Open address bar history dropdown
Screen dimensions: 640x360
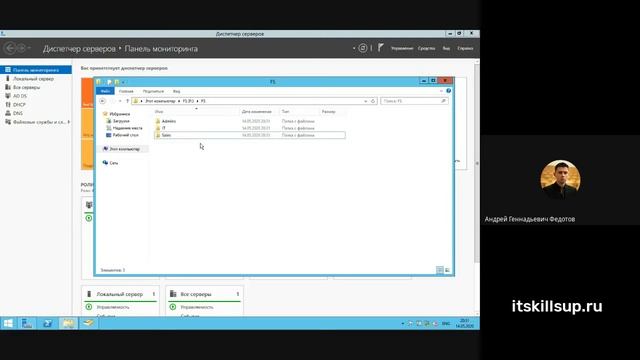tap(365, 101)
